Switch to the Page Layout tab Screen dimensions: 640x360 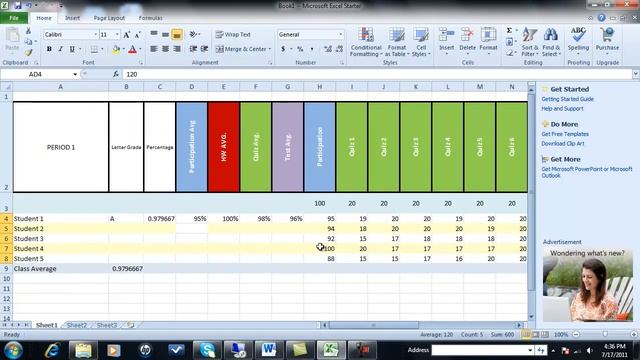(109, 18)
